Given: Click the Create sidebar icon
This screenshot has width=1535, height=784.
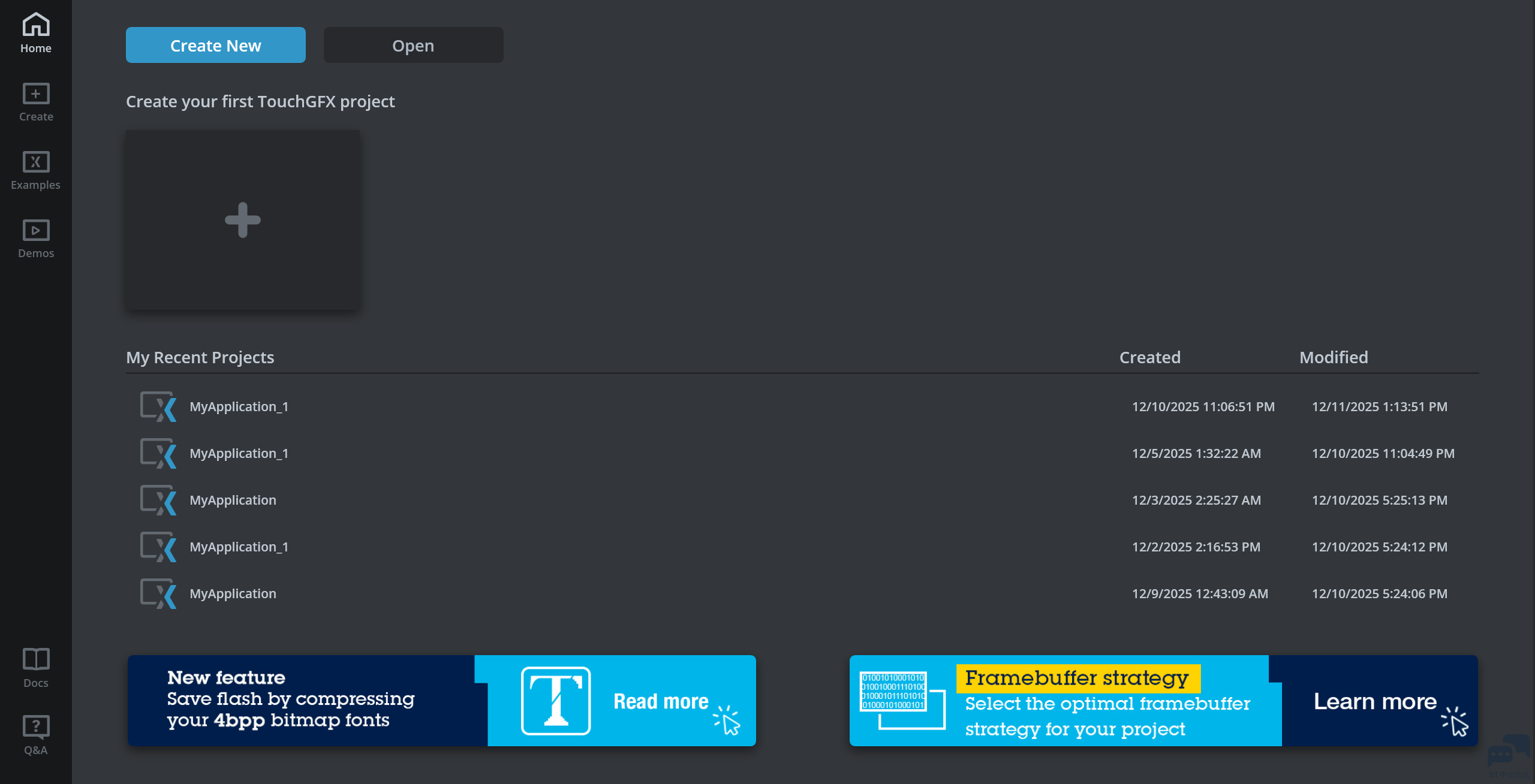Looking at the screenshot, I should [x=36, y=94].
